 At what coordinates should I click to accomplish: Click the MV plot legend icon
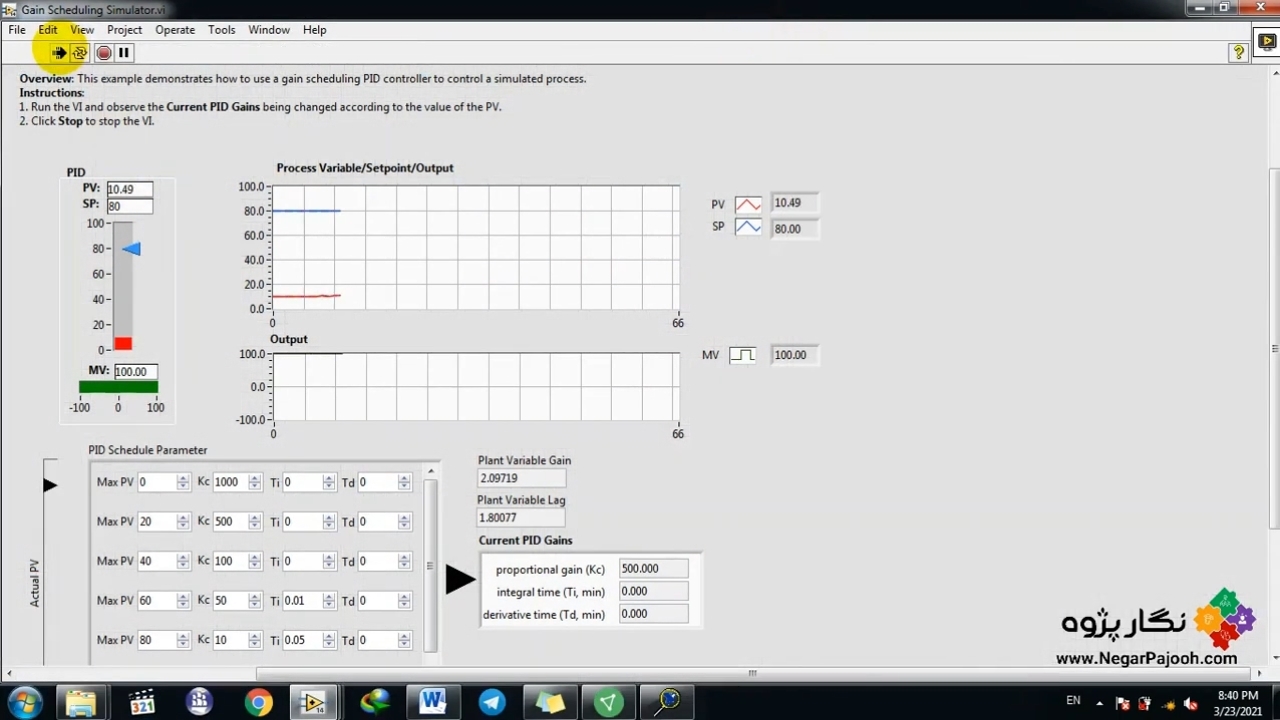point(742,355)
